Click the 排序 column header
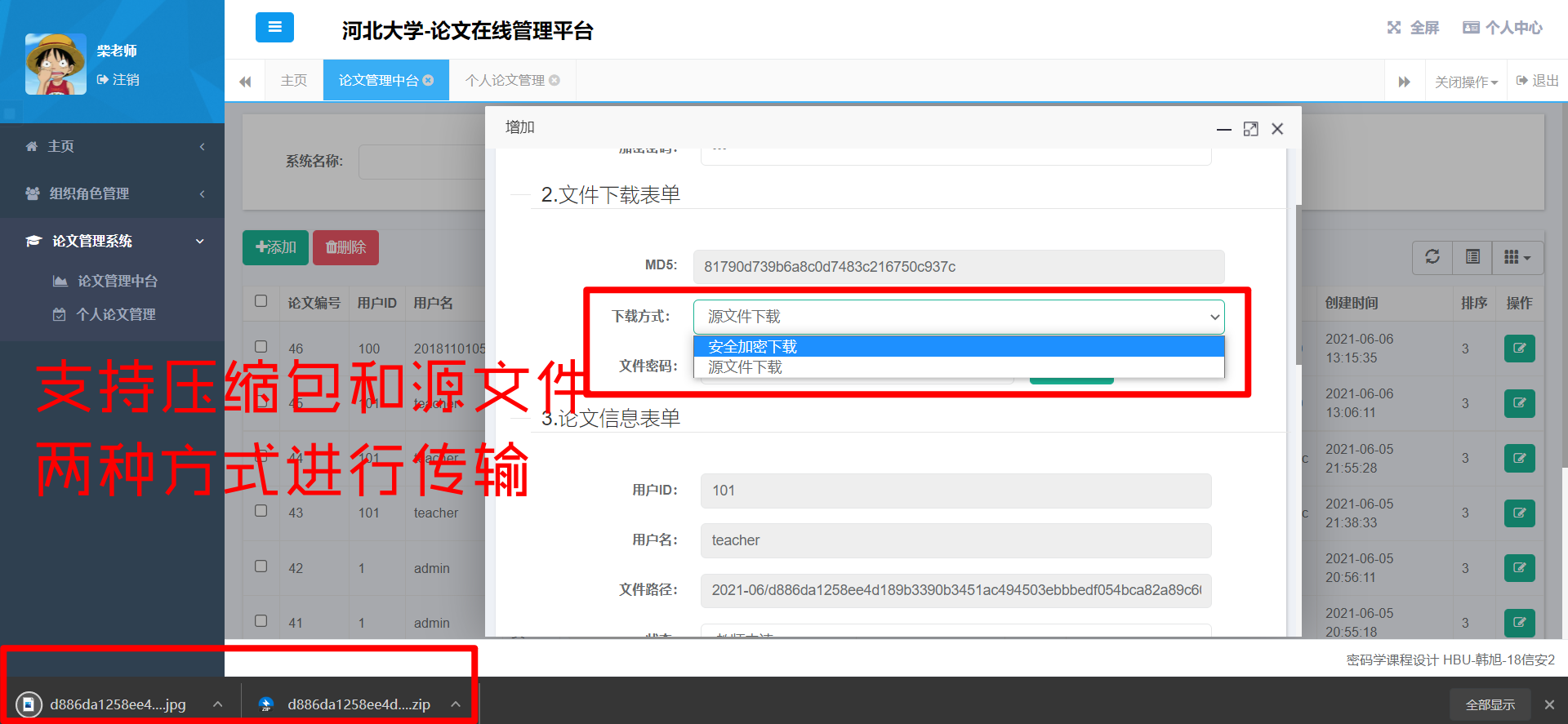Screen dimensions: 1568x724 tap(1474, 303)
